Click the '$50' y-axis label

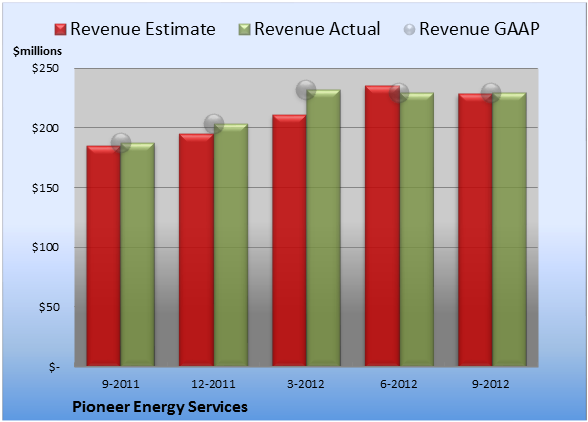[49, 307]
